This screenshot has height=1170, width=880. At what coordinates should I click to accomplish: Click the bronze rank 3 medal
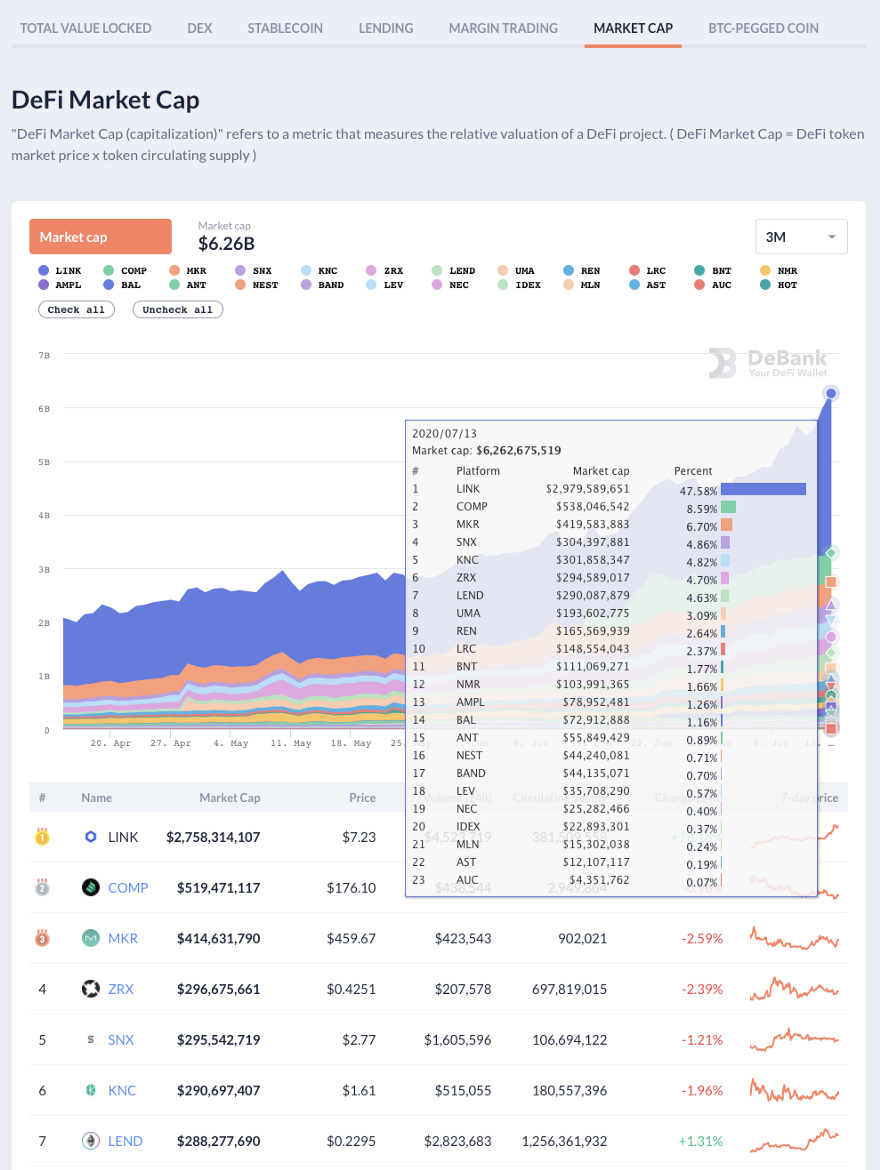tap(43, 938)
